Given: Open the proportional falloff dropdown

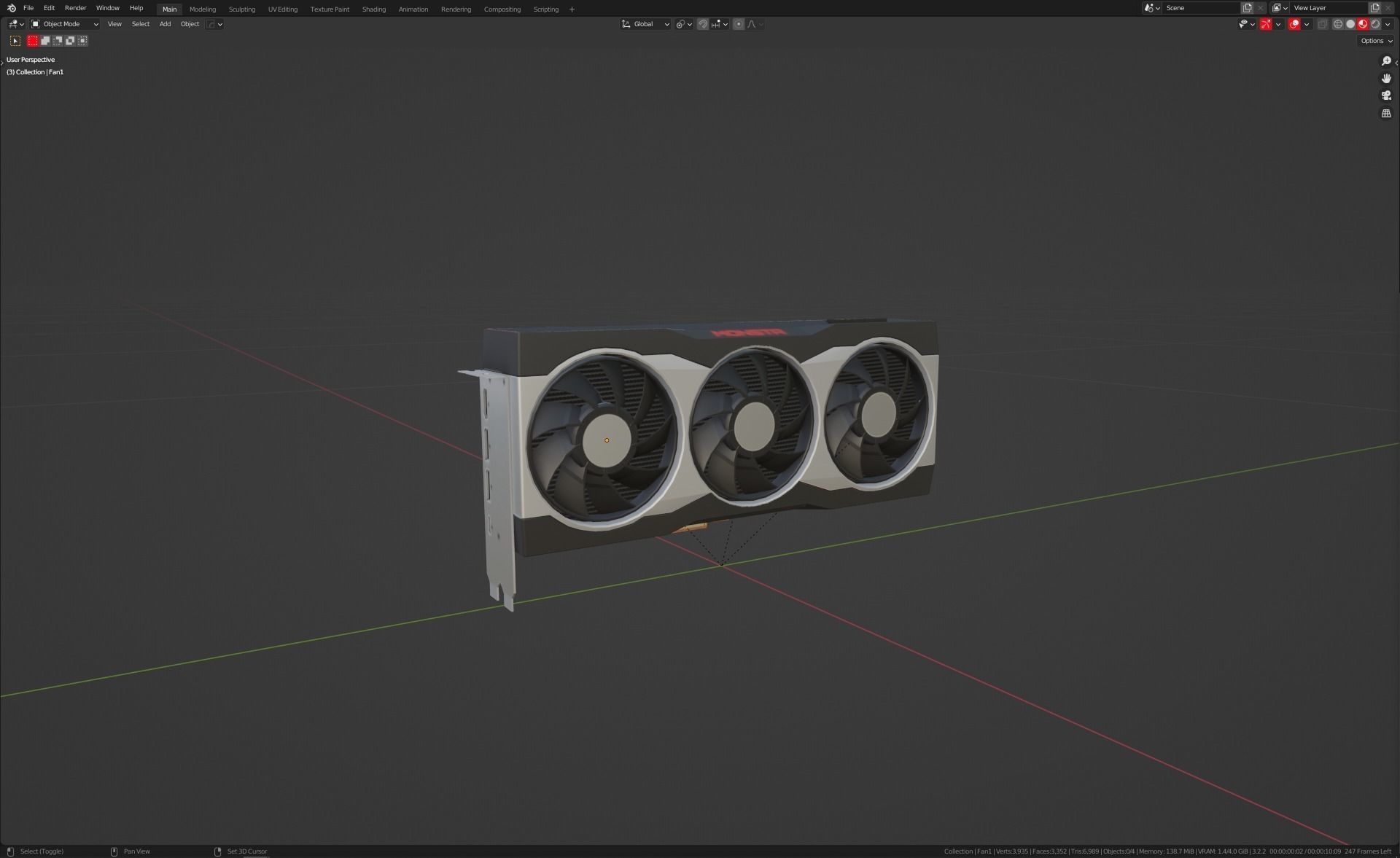Looking at the screenshot, I should [x=755, y=24].
